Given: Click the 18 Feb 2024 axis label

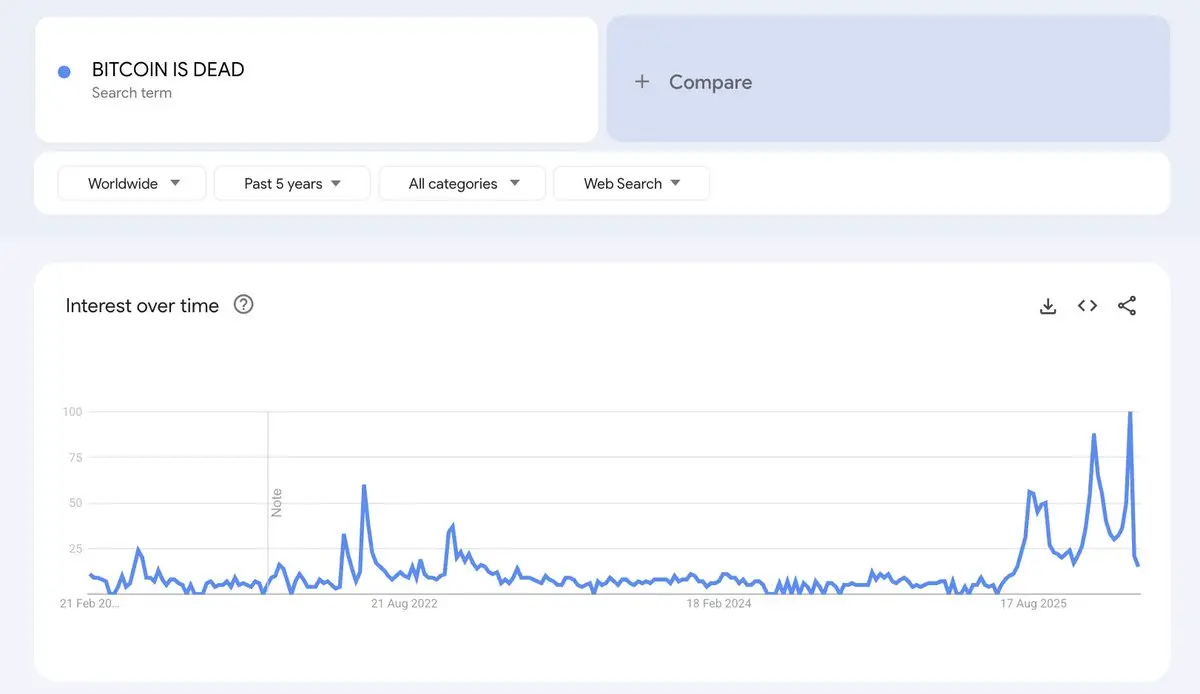Looking at the screenshot, I should pos(719,604).
